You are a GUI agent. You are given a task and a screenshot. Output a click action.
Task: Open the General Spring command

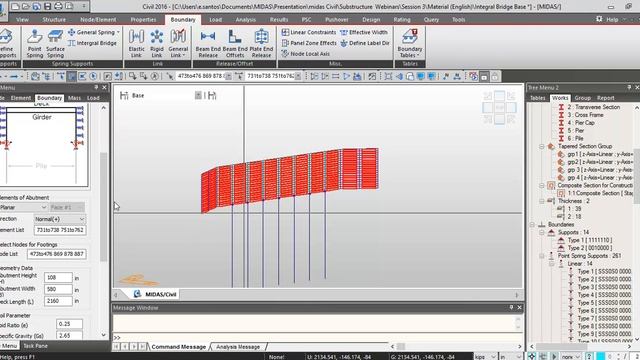tap(94, 32)
